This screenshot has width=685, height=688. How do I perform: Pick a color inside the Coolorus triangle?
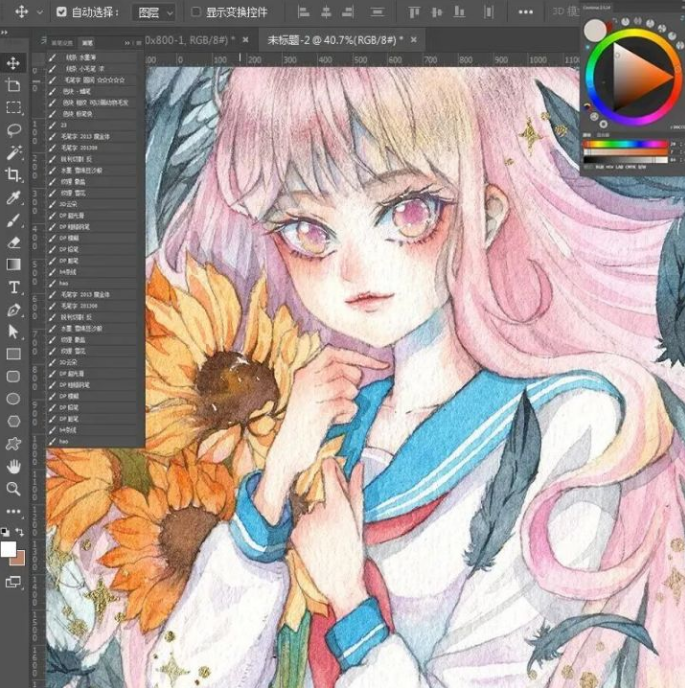pyautogui.click(x=634, y=77)
